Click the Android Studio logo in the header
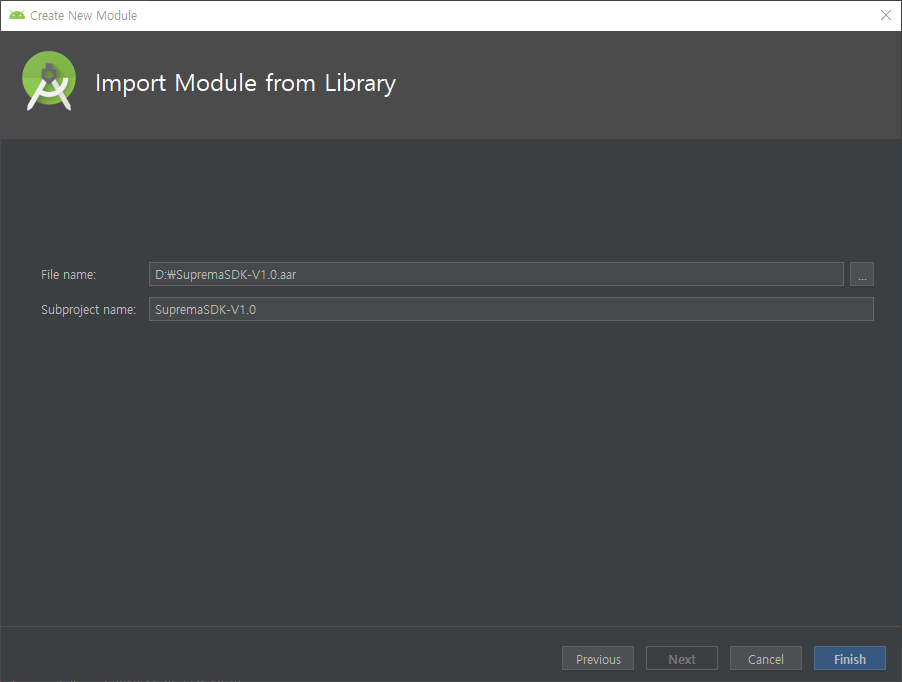 click(x=49, y=82)
